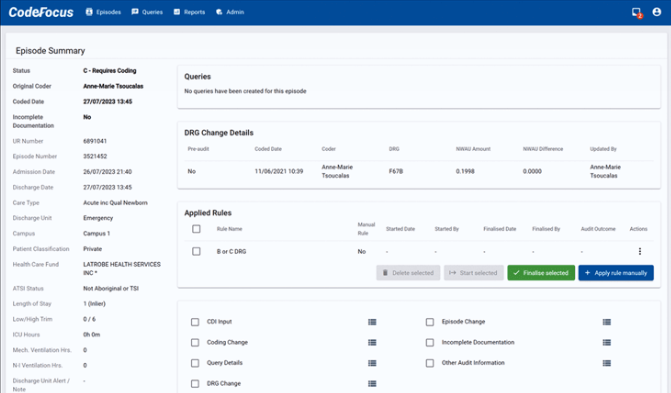Open three-dot actions for B or C DRG
Screen dimensions: 671x393
640,251
